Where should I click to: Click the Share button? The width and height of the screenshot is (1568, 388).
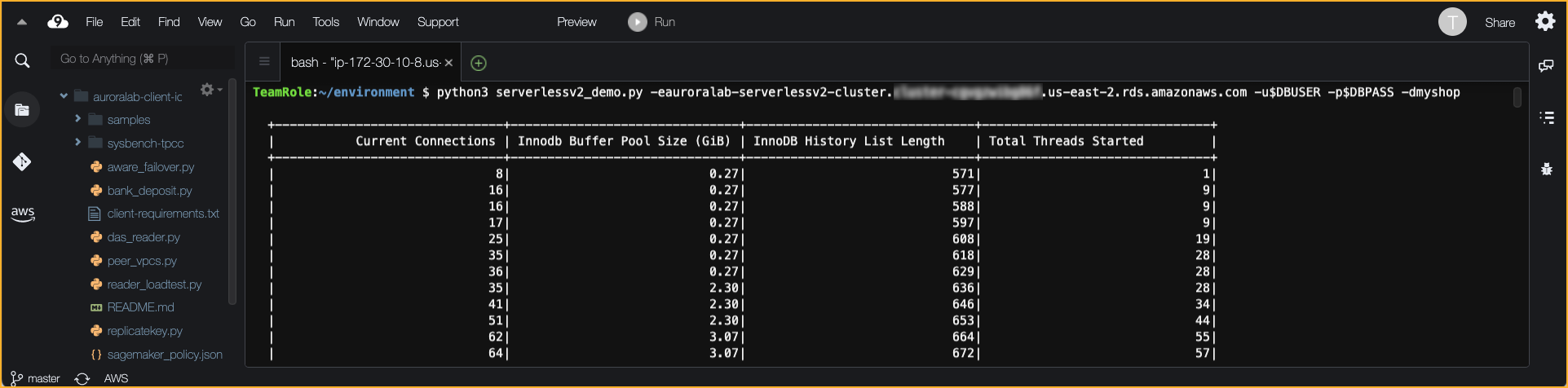pos(1500,22)
